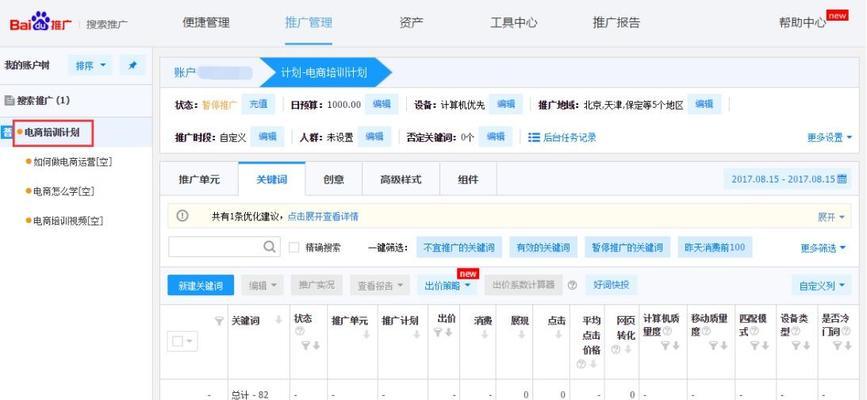The height and width of the screenshot is (400, 867).
Task: Open the 资产 top menu
Action: point(411,23)
